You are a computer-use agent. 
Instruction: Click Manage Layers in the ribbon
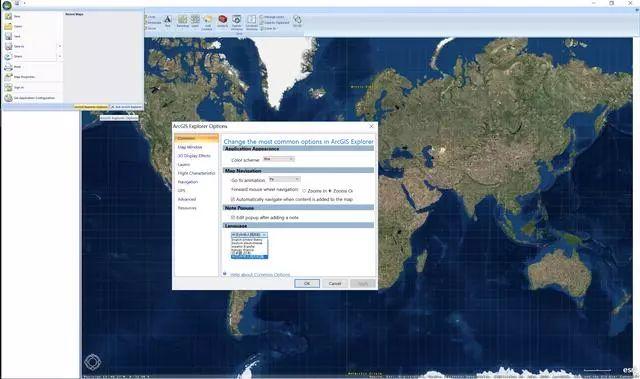pos(272,17)
